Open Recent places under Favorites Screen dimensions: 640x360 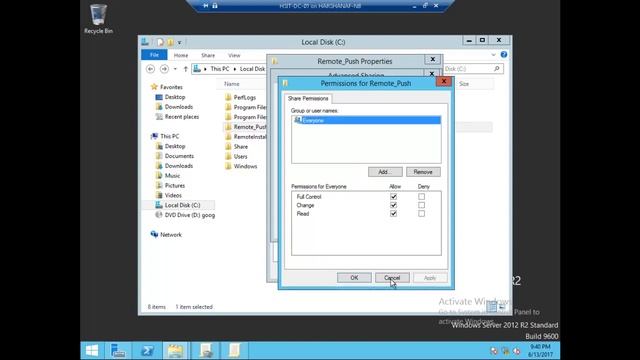click(x=182, y=117)
